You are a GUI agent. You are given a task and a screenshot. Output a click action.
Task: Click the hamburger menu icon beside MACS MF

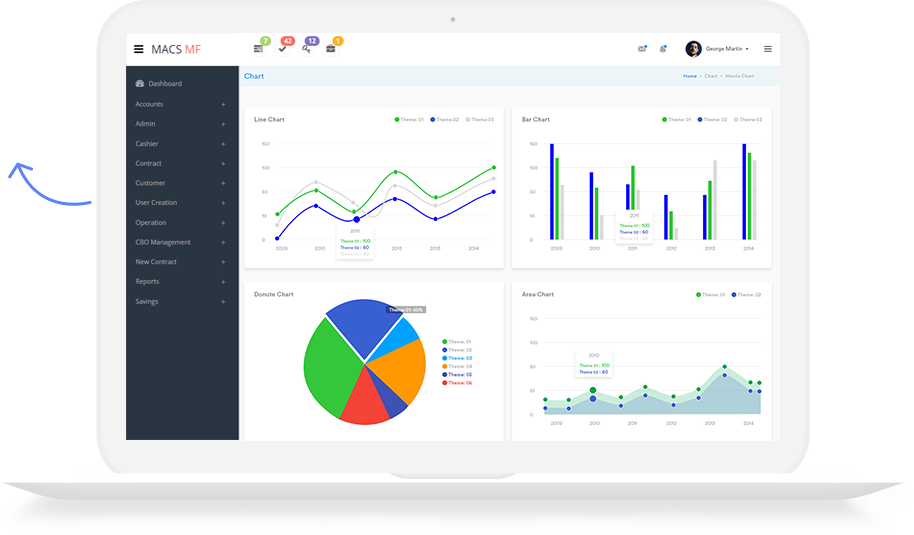click(139, 49)
